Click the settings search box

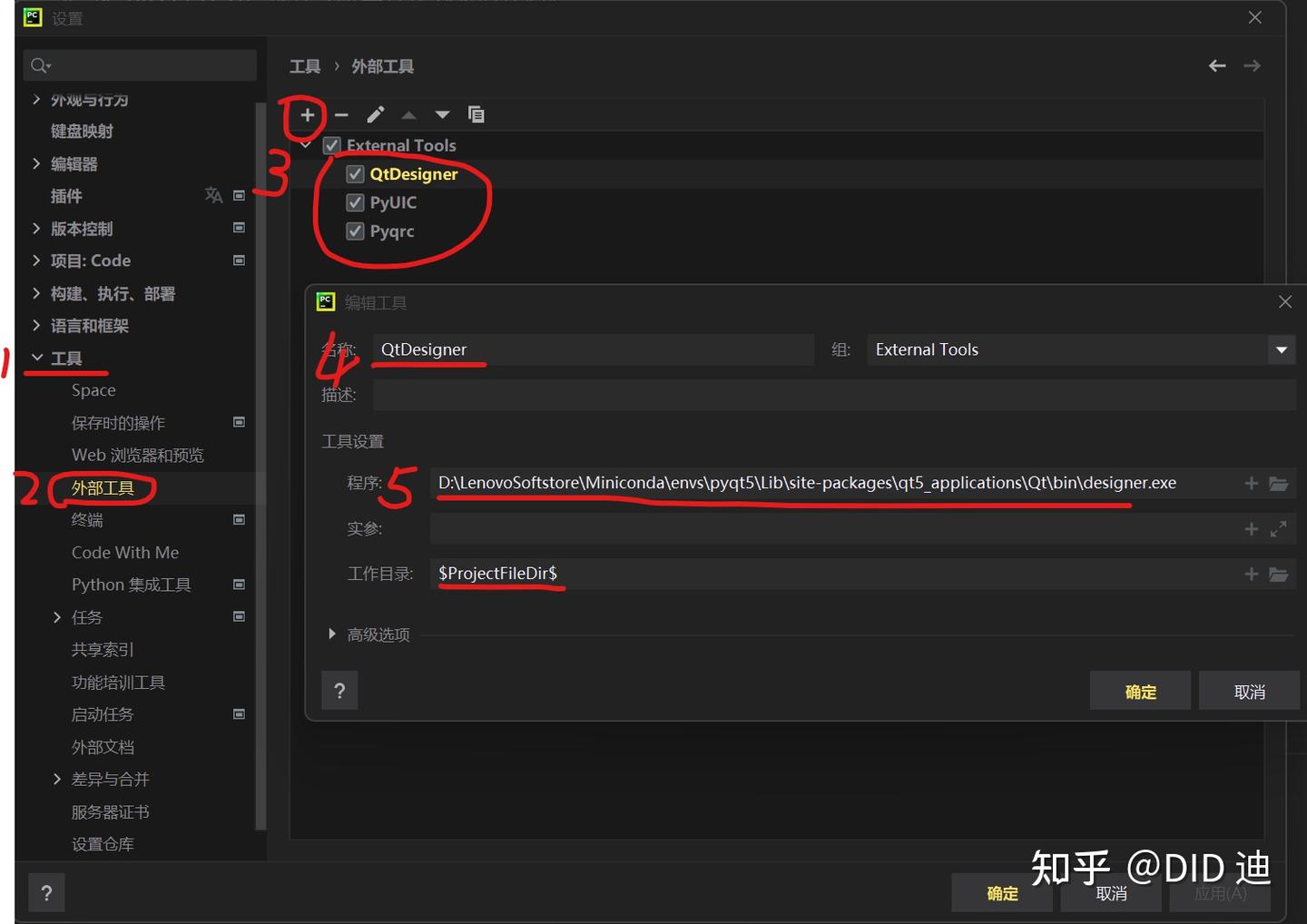tap(139, 64)
